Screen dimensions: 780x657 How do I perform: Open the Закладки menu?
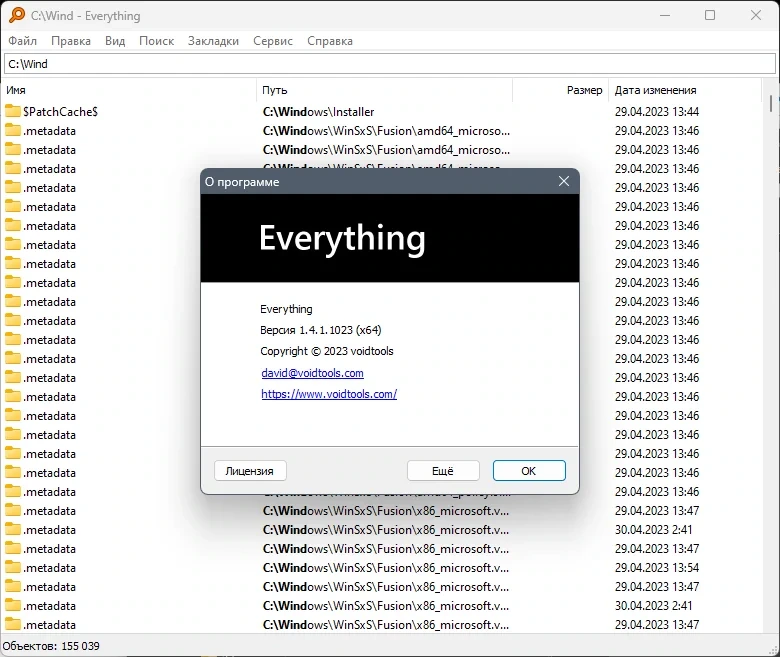click(213, 41)
